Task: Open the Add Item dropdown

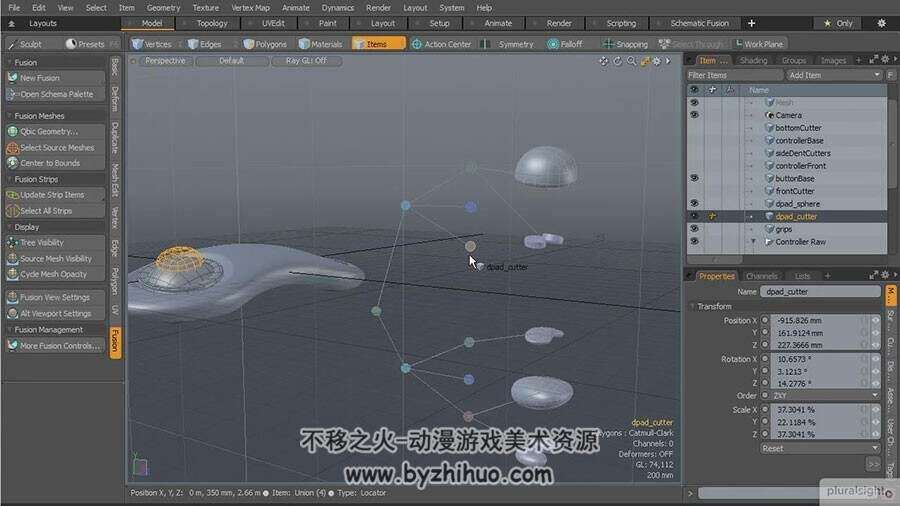Action: [834, 75]
